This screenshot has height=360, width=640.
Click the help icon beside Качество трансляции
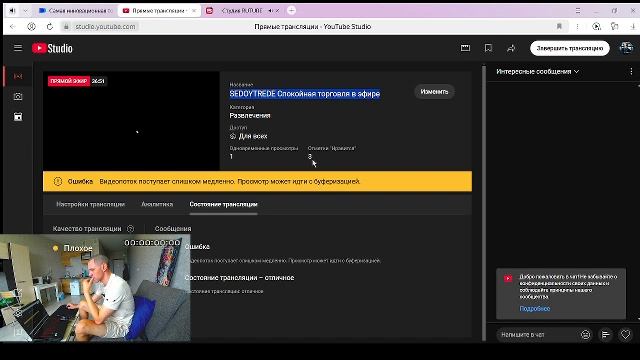point(130,229)
